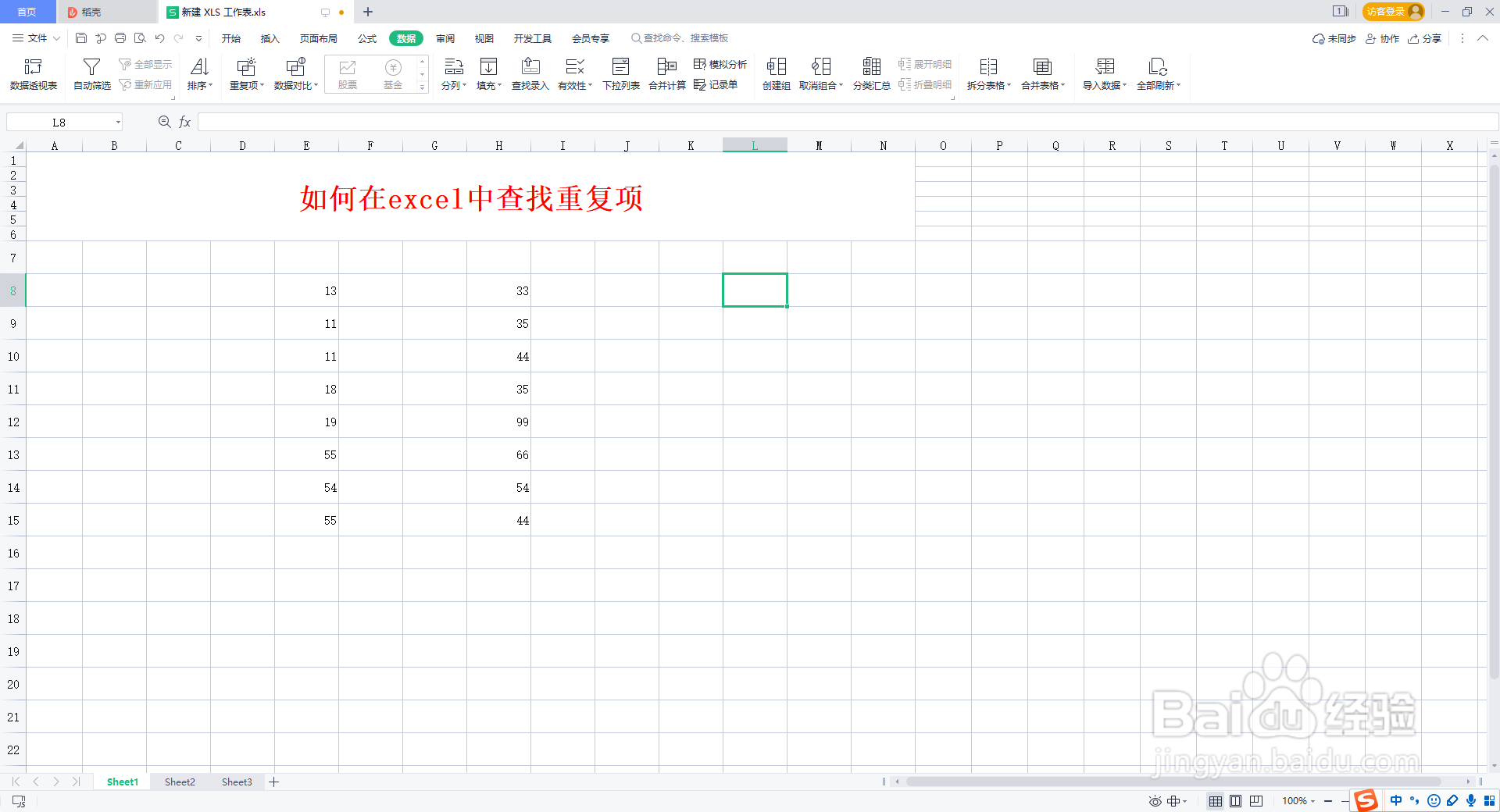Enable 自动筛选 auto filter

coord(91,74)
